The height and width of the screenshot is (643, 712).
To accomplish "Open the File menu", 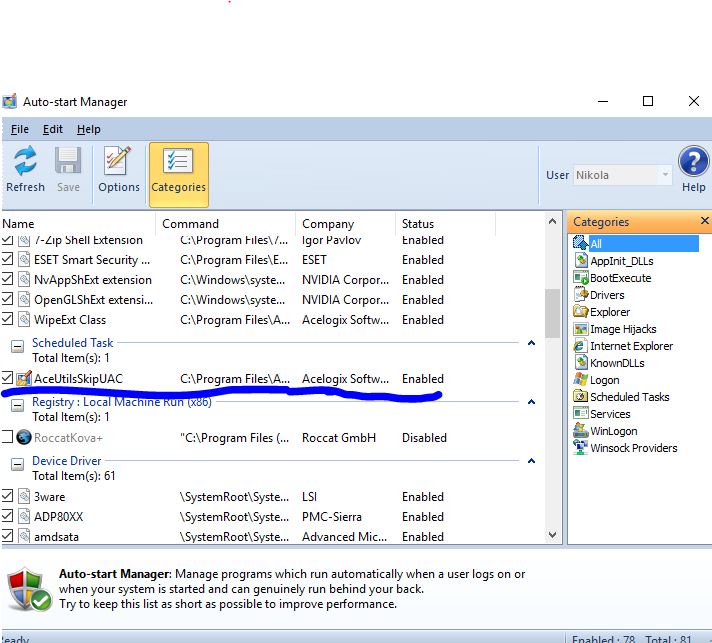I will pos(20,129).
